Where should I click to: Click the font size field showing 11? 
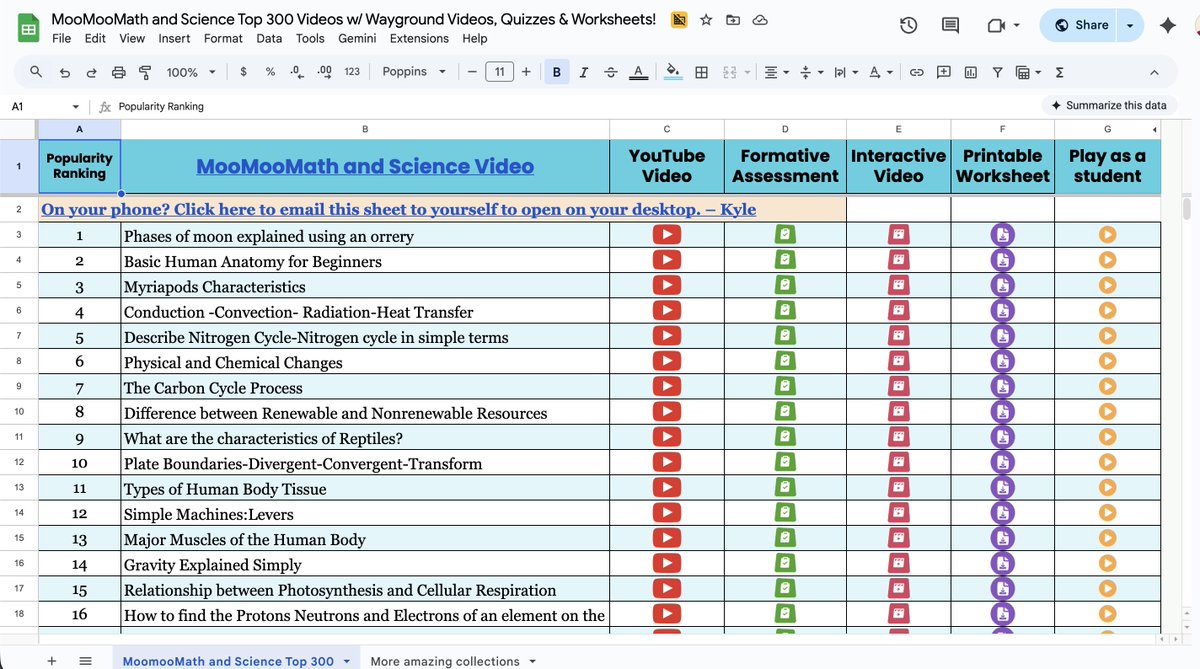499,72
